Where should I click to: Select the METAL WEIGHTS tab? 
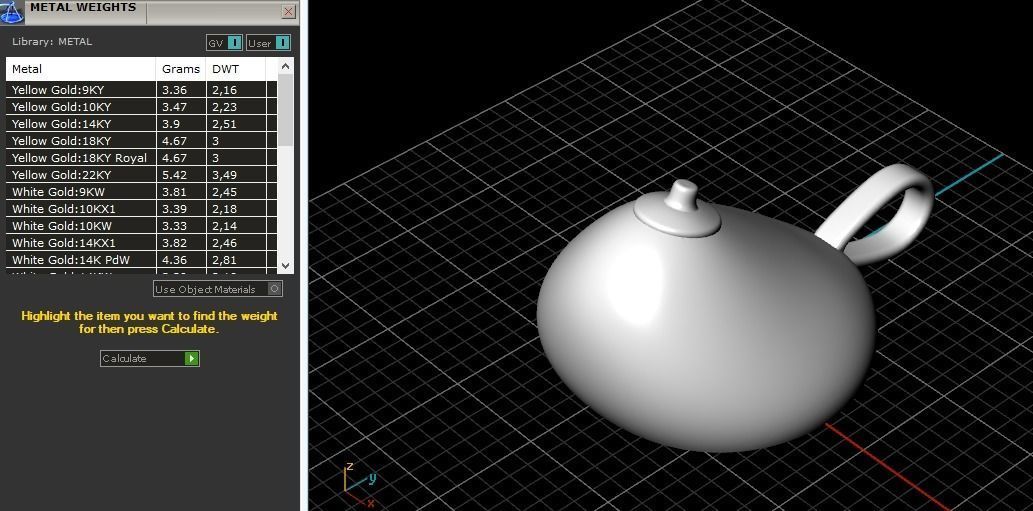pyautogui.click(x=83, y=8)
